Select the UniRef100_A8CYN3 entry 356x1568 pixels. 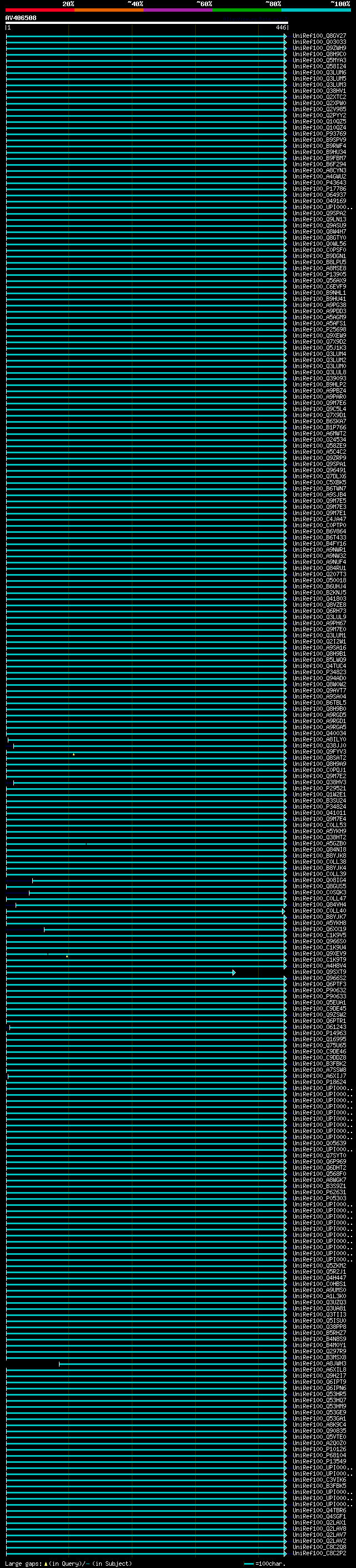(x=319, y=170)
